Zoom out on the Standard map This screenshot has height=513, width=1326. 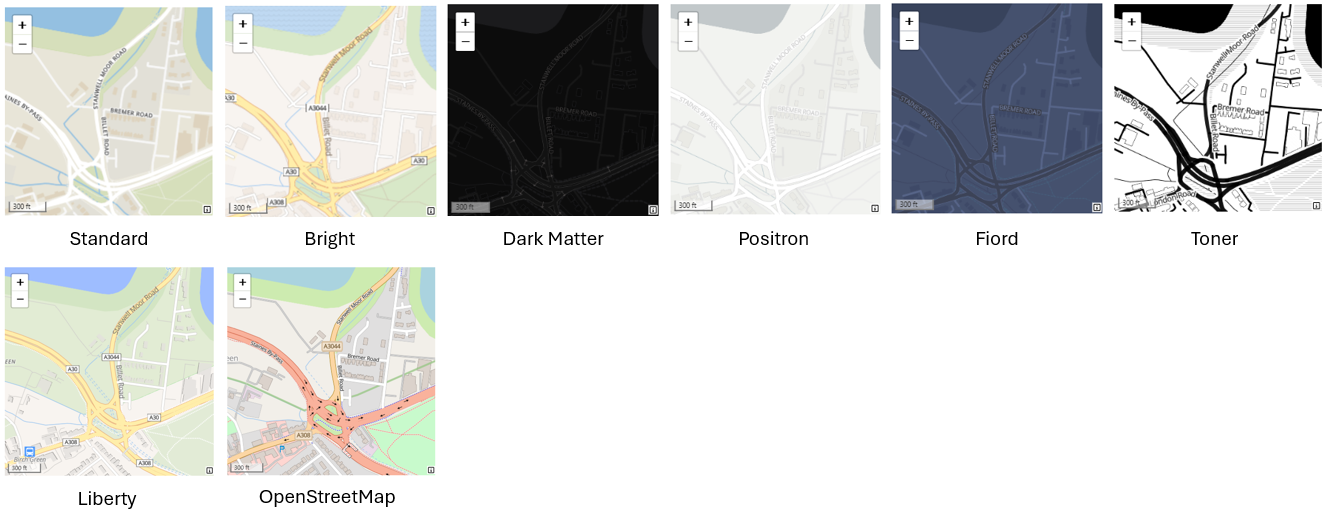pyautogui.click(x=22, y=44)
